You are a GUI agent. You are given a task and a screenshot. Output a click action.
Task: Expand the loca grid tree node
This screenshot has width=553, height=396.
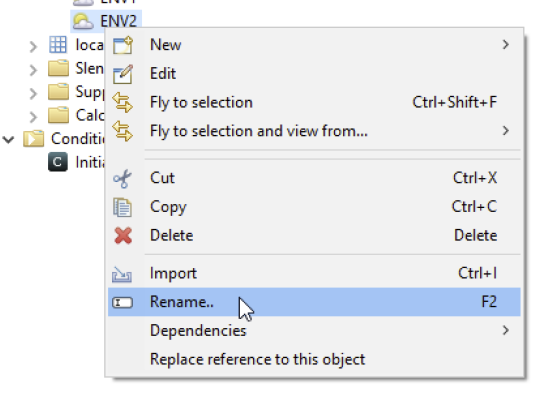point(33,46)
